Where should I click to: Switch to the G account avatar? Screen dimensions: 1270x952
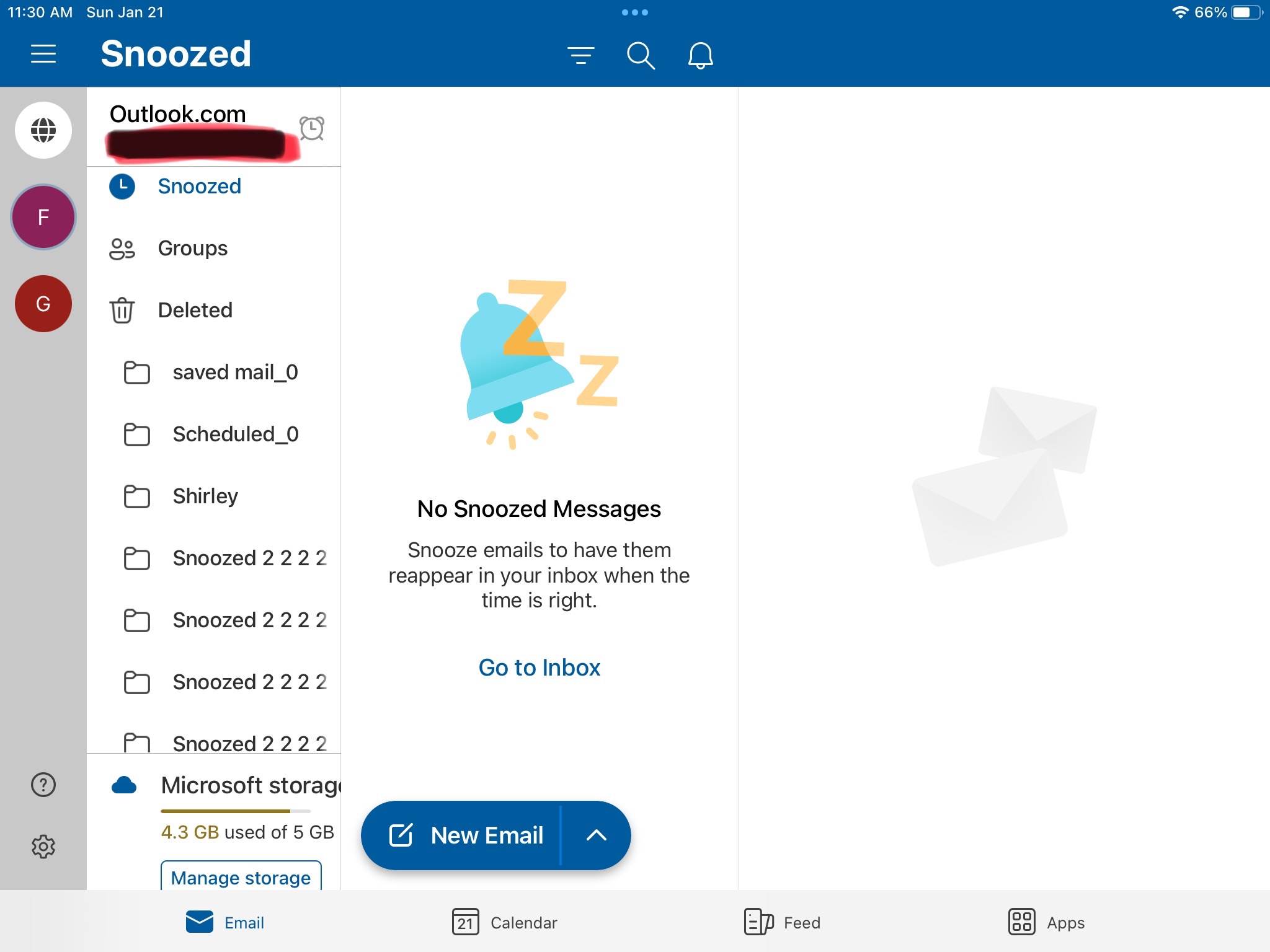[43, 304]
